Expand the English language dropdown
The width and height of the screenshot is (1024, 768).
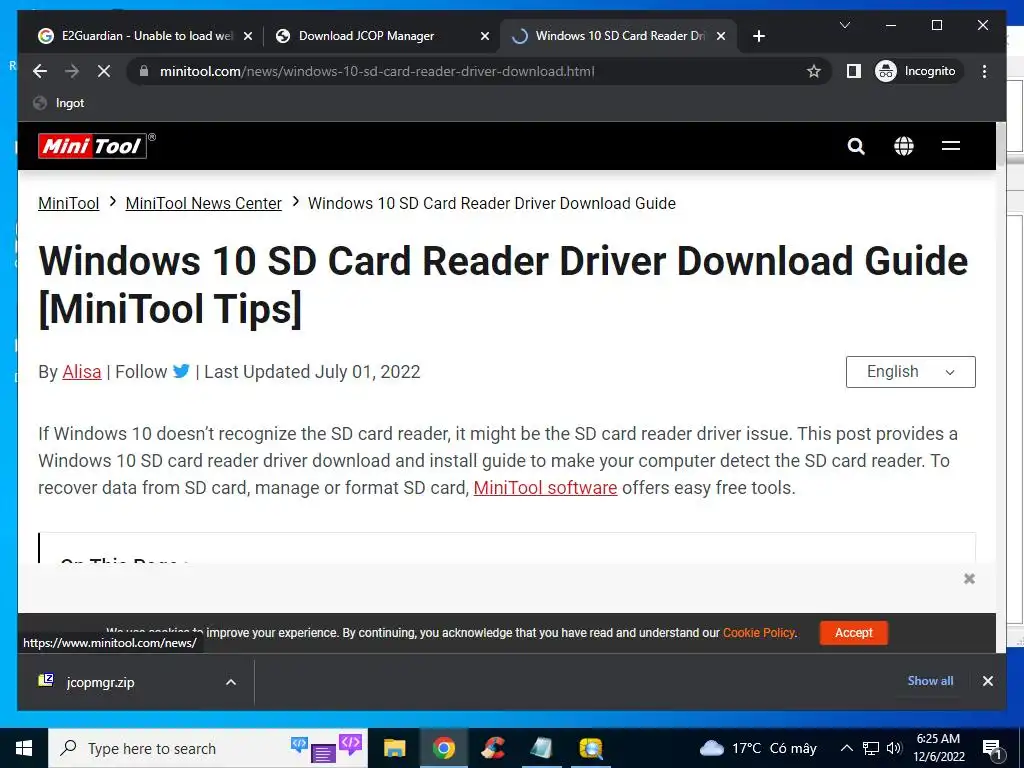tap(910, 372)
